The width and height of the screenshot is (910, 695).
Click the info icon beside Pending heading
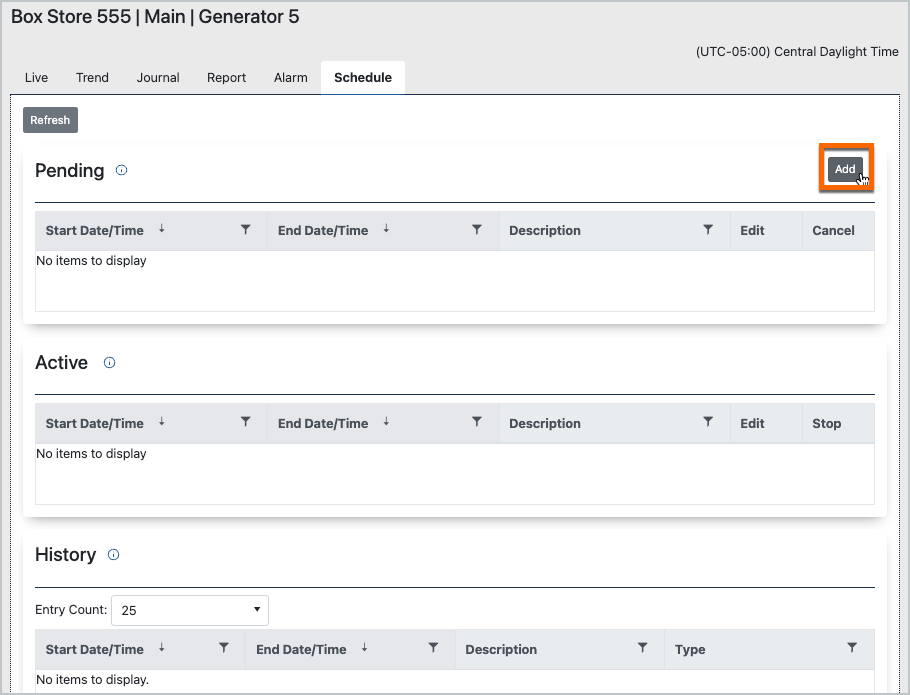pos(122,171)
